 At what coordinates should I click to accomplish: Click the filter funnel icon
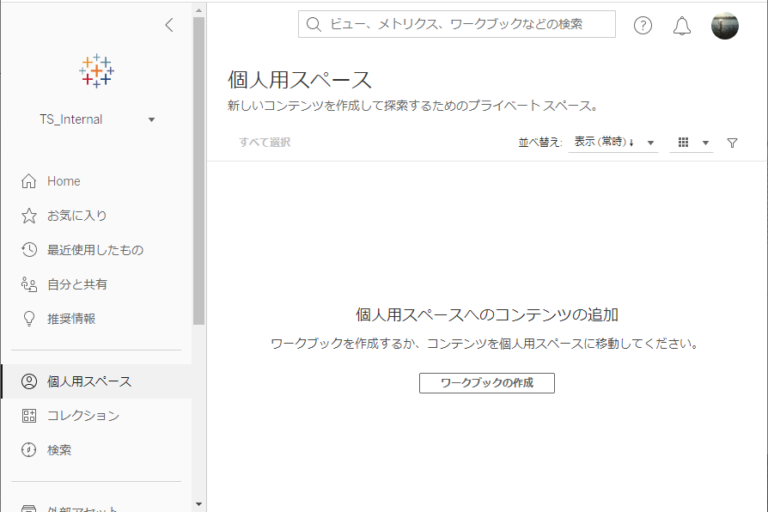(732, 143)
